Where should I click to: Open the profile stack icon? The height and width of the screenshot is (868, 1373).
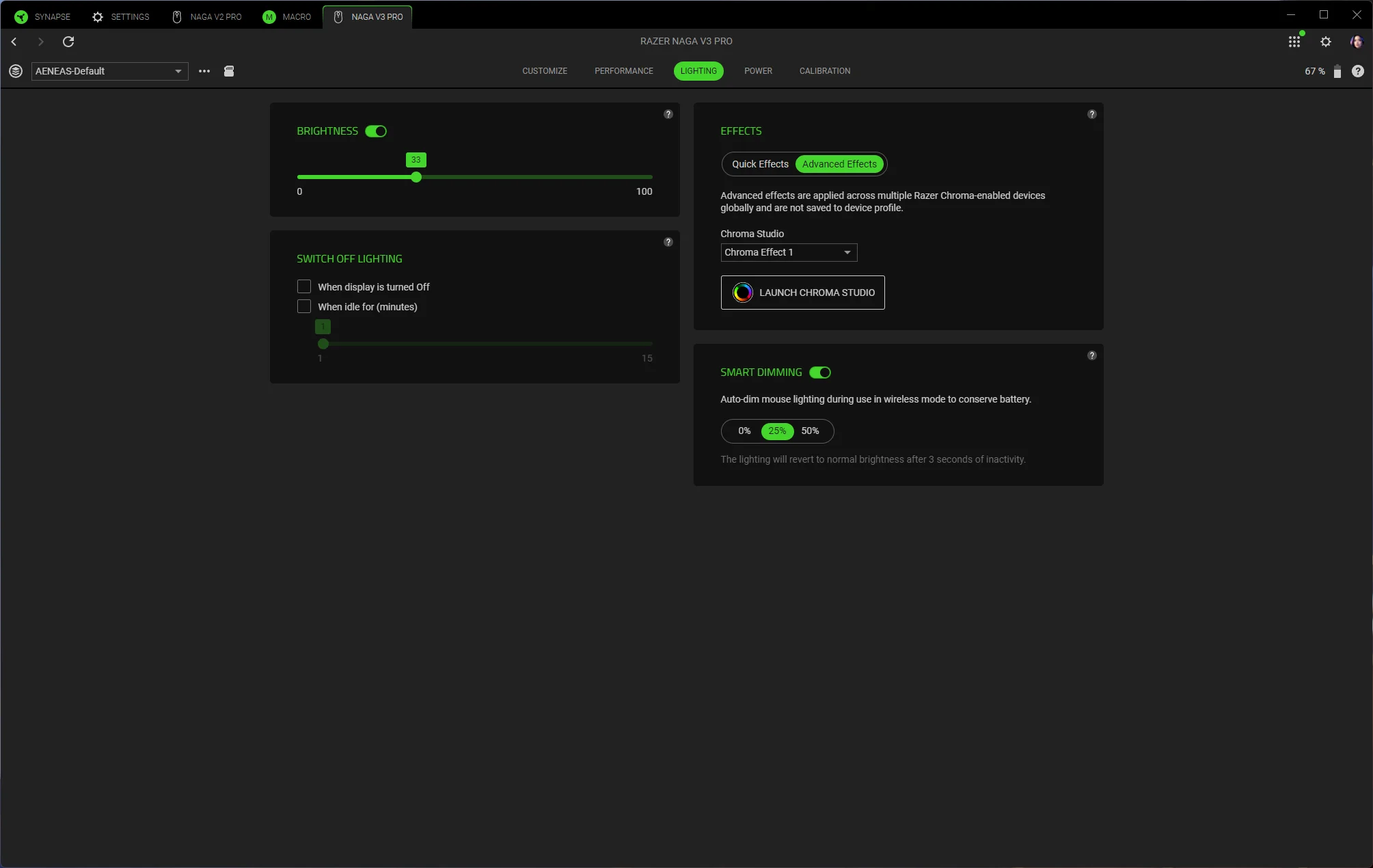16,71
